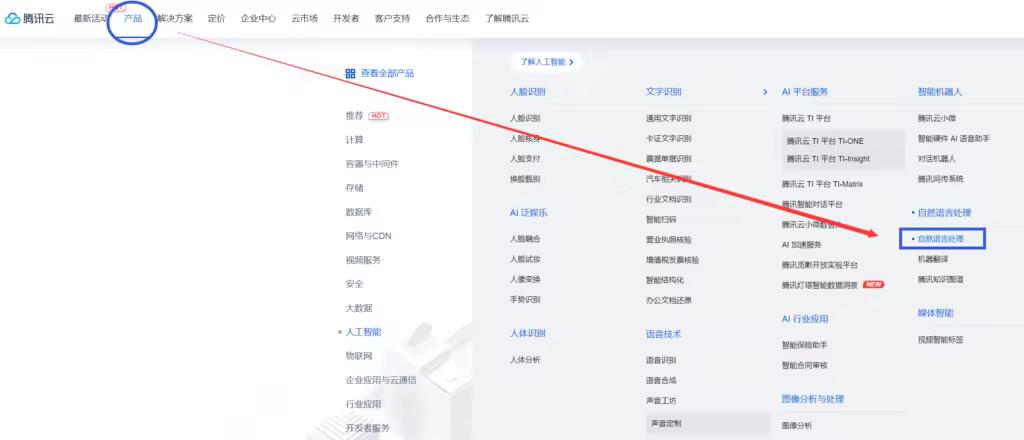Open the 卡证文字识别 product link
This screenshot has height=440, width=1024.
coord(669,138)
